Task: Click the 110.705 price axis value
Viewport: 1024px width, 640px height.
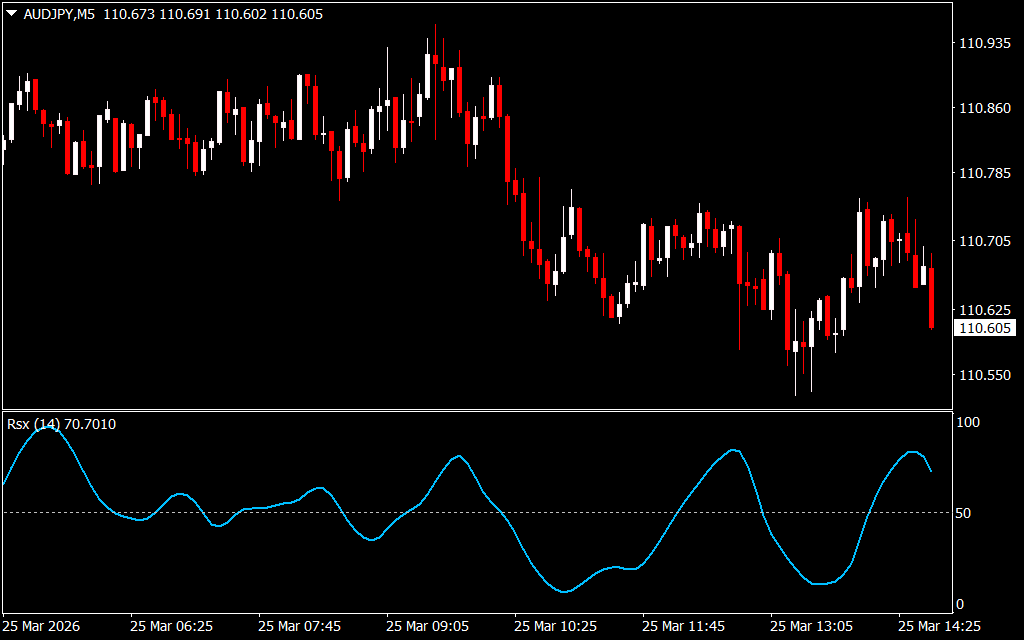Action: [x=984, y=241]
